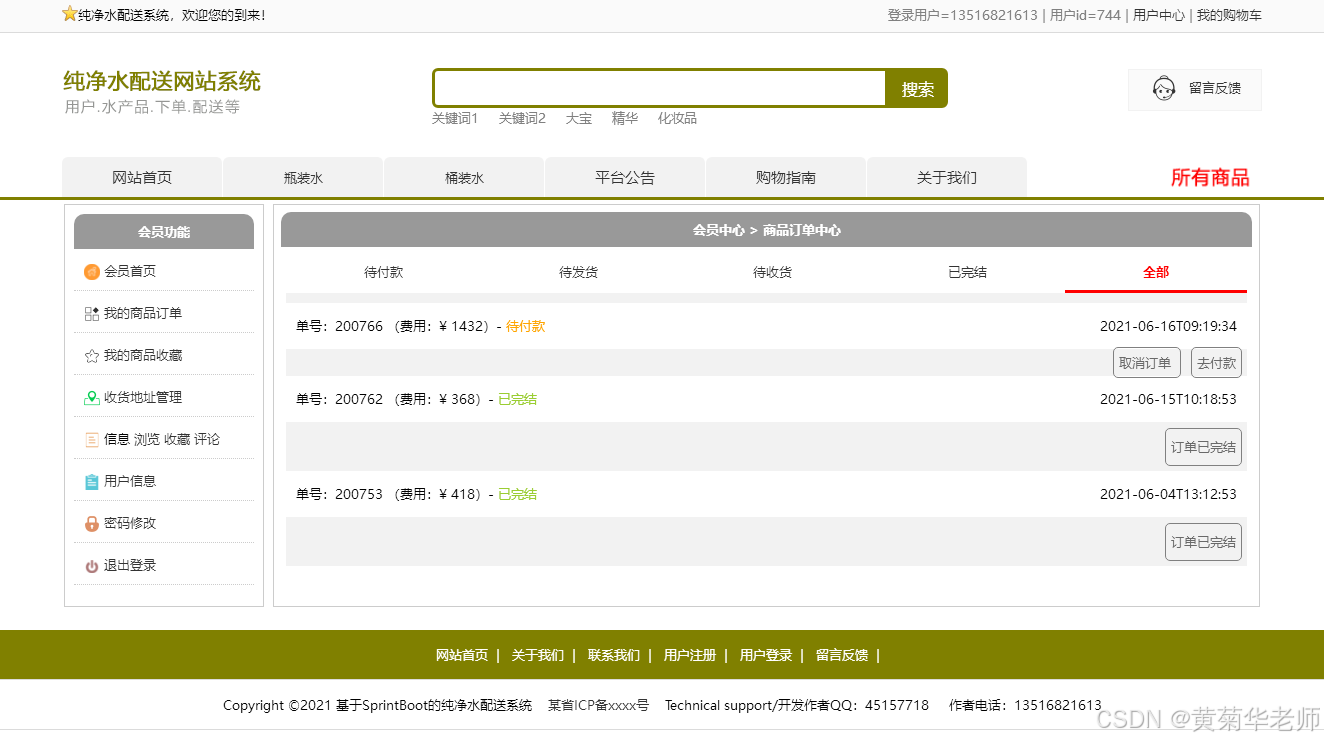Screen dimensions: 1324x741
Task: Open 我的购物车 in the top bar
Action: click(1228, 15)
